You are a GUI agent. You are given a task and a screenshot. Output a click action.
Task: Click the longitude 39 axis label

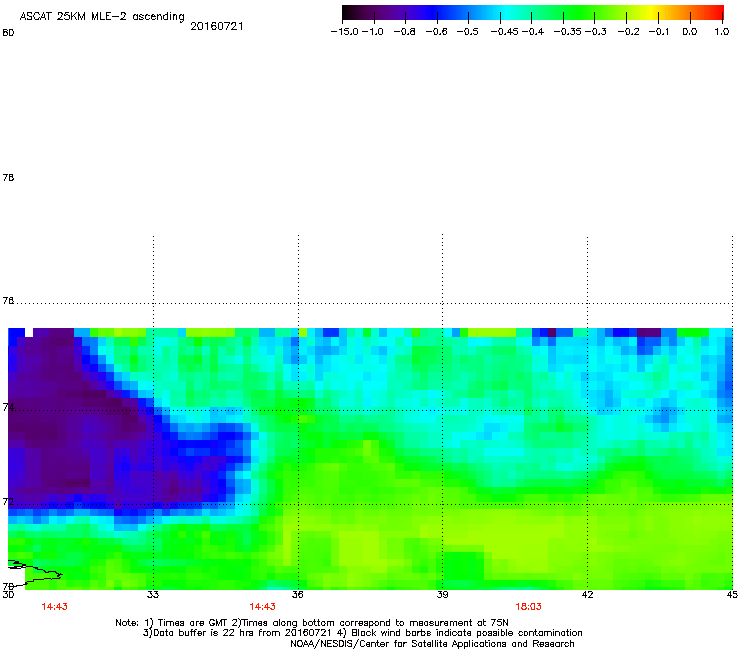(442, 595)
